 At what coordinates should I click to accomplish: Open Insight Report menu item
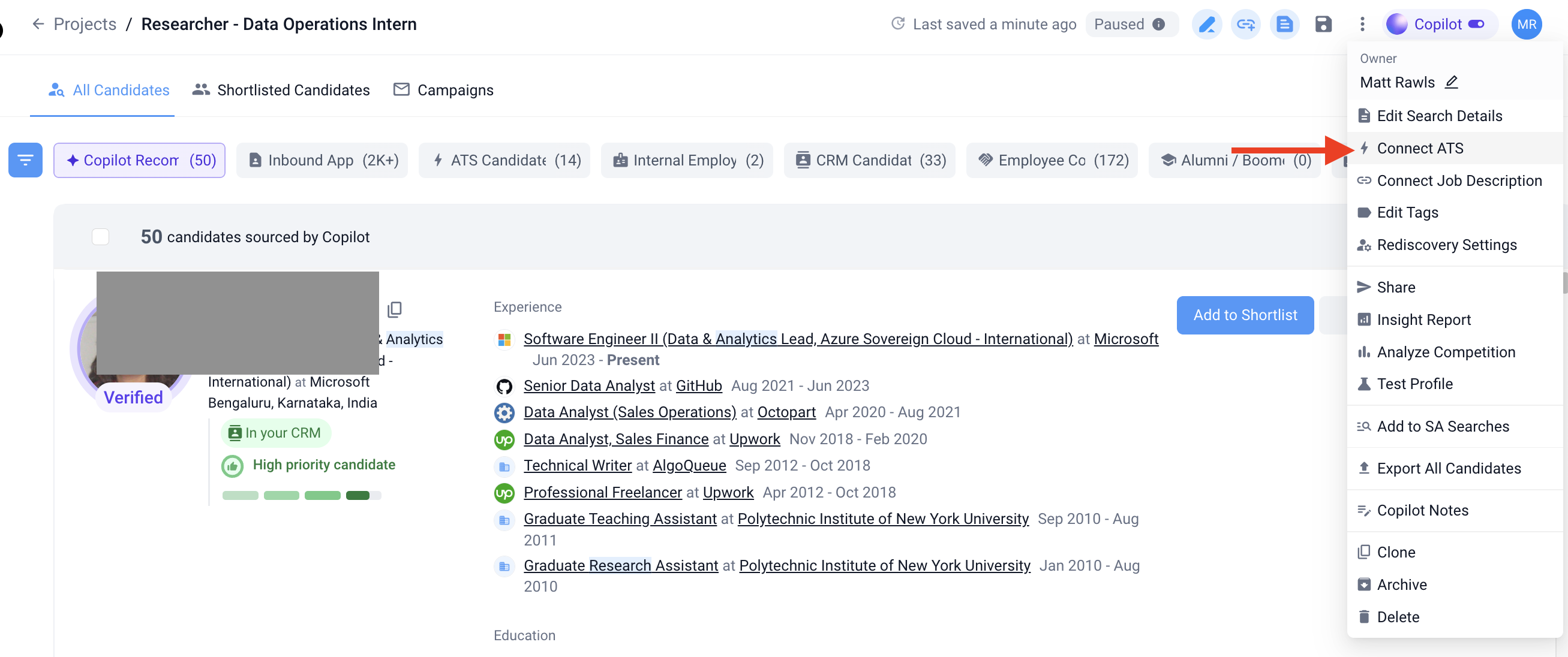pos(1455,320)
